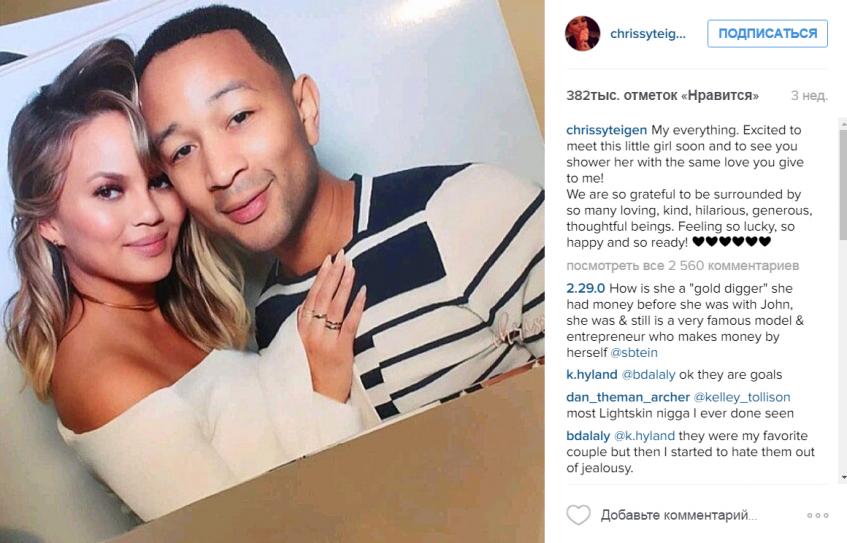Click the ПОДПИСАТЬСЯ follow button
Screen dimensions: 847x543
pos(768,33)
